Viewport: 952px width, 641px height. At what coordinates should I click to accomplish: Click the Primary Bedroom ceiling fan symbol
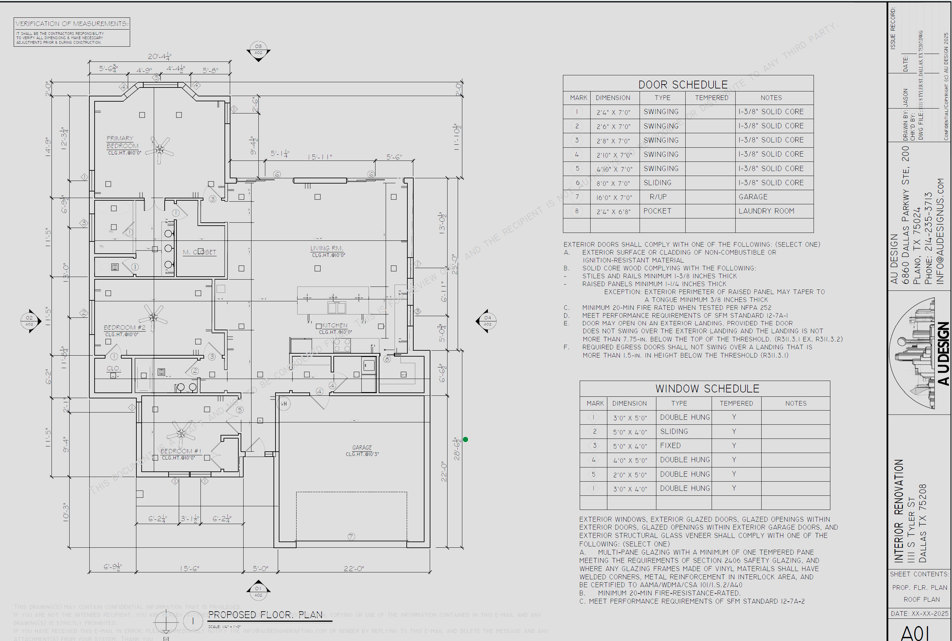tap(159, 150)
